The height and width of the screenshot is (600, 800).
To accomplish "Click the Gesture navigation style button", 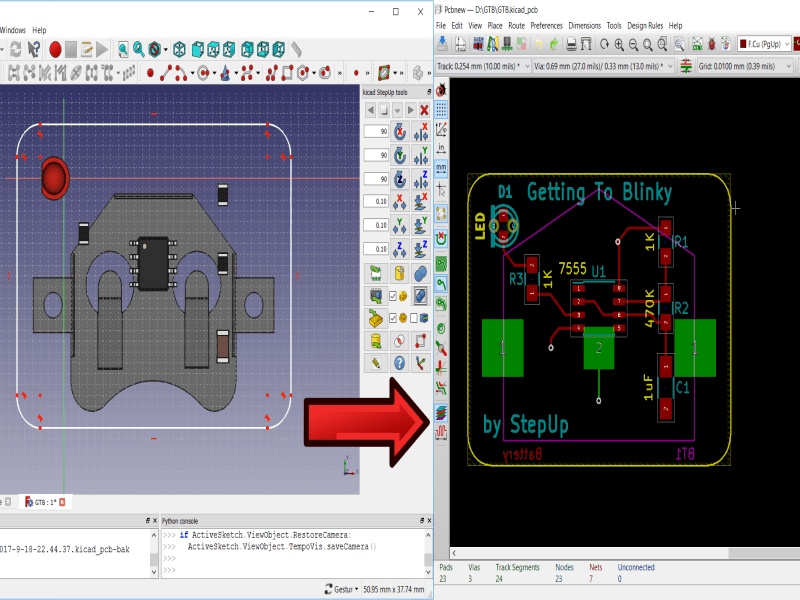I will pyautogui.click(x=340, y=589).
